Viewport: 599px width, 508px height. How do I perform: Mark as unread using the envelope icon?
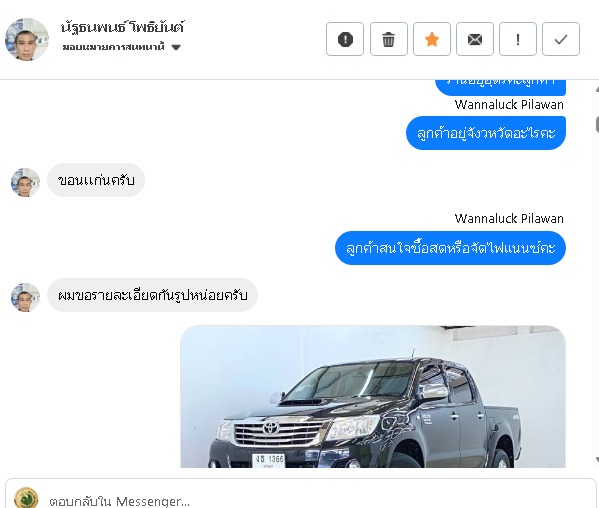[475, 39]
